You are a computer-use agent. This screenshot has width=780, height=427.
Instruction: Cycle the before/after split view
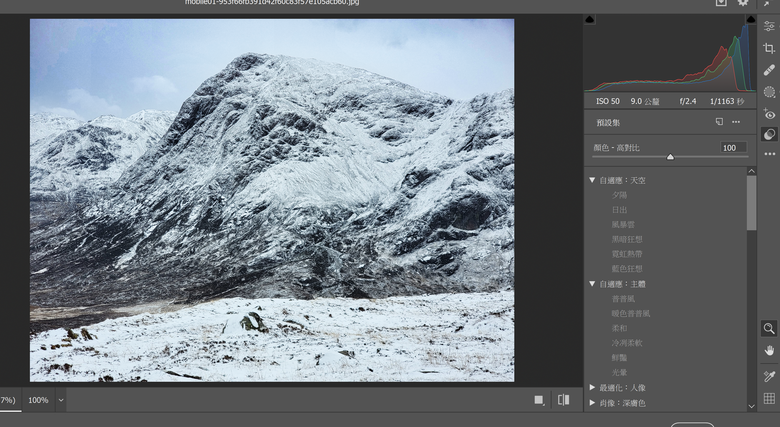click(564, 400)
